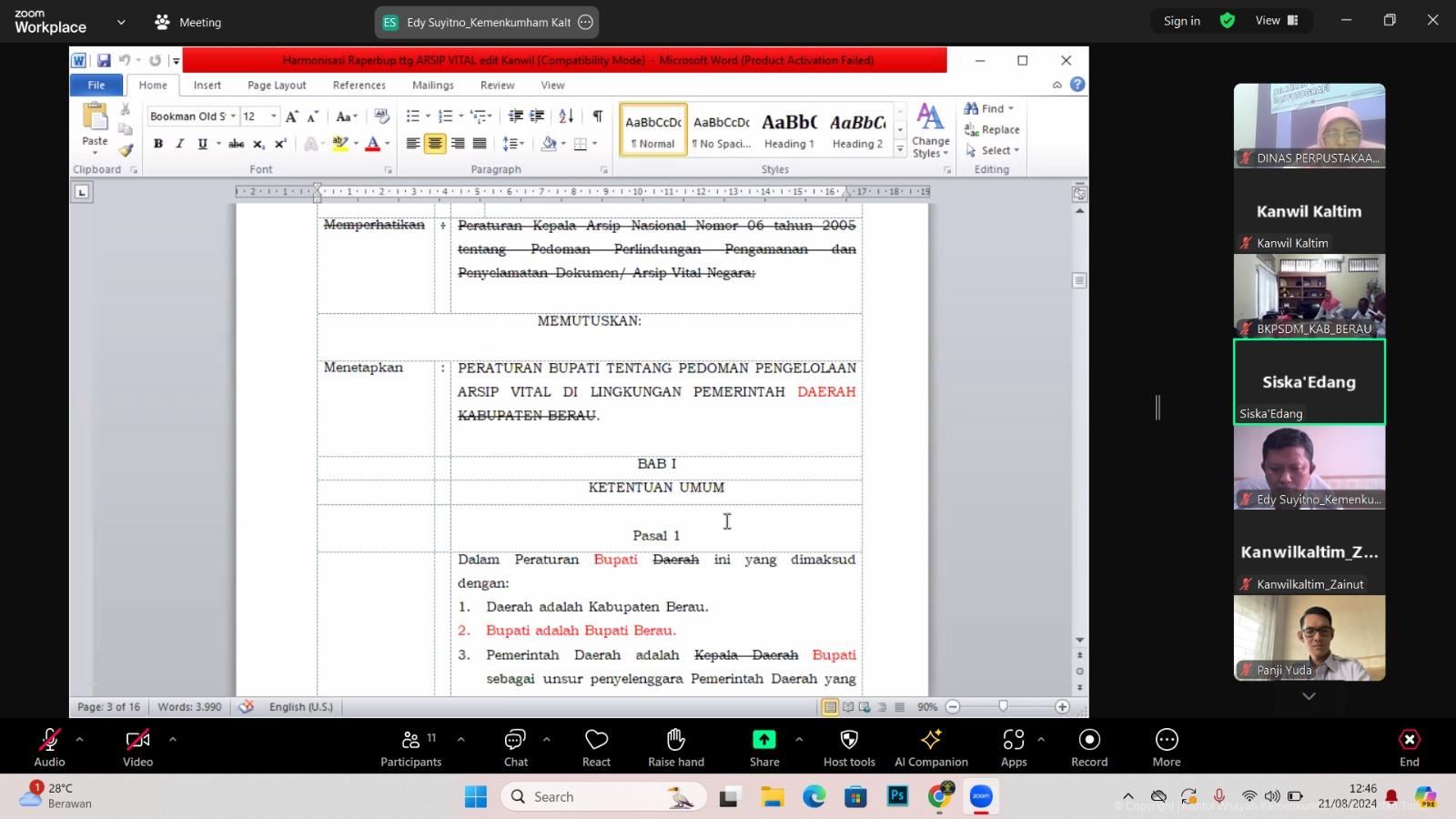This screenshot has height=819, width=1456.
Task: Expand Paragraph group dialog launcher
Action: 604,170
